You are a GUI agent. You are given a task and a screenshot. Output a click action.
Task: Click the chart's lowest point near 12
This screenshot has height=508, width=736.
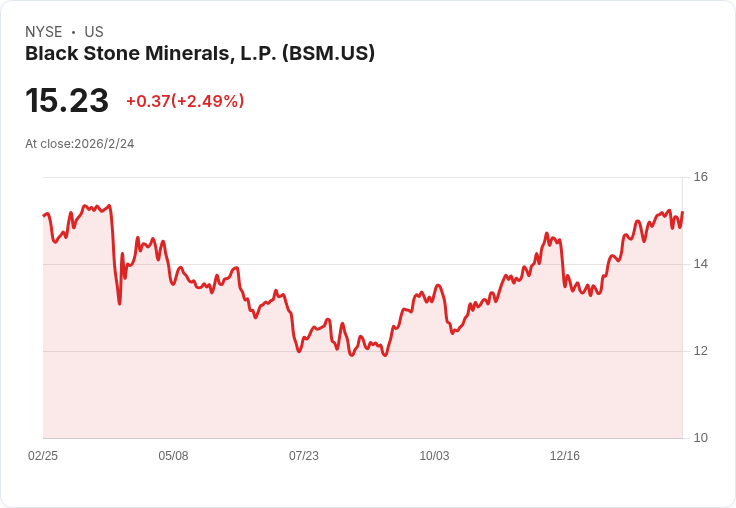385,355
